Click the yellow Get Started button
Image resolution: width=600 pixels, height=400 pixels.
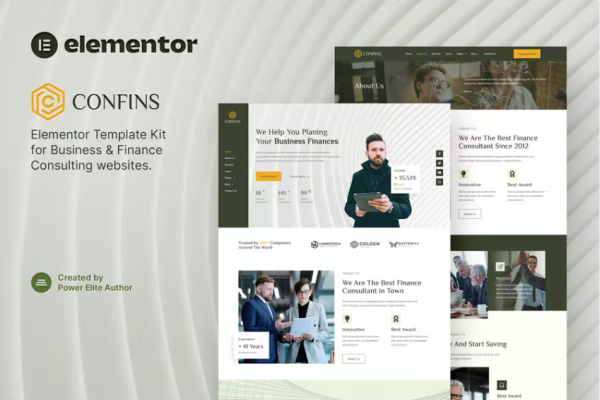(x=268, y=175)
